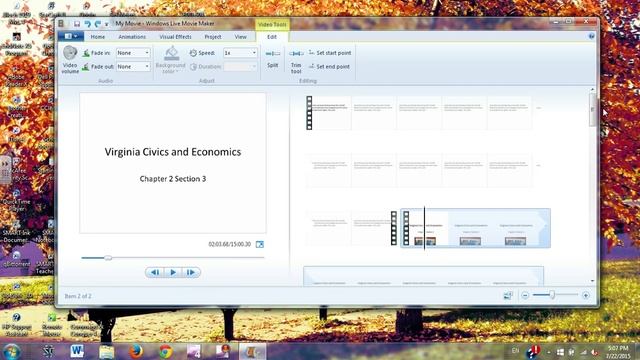The height and width of the screenshot is (360, 640).
Task: Switch to the Animations tab
Action: (x=132, y=37)
